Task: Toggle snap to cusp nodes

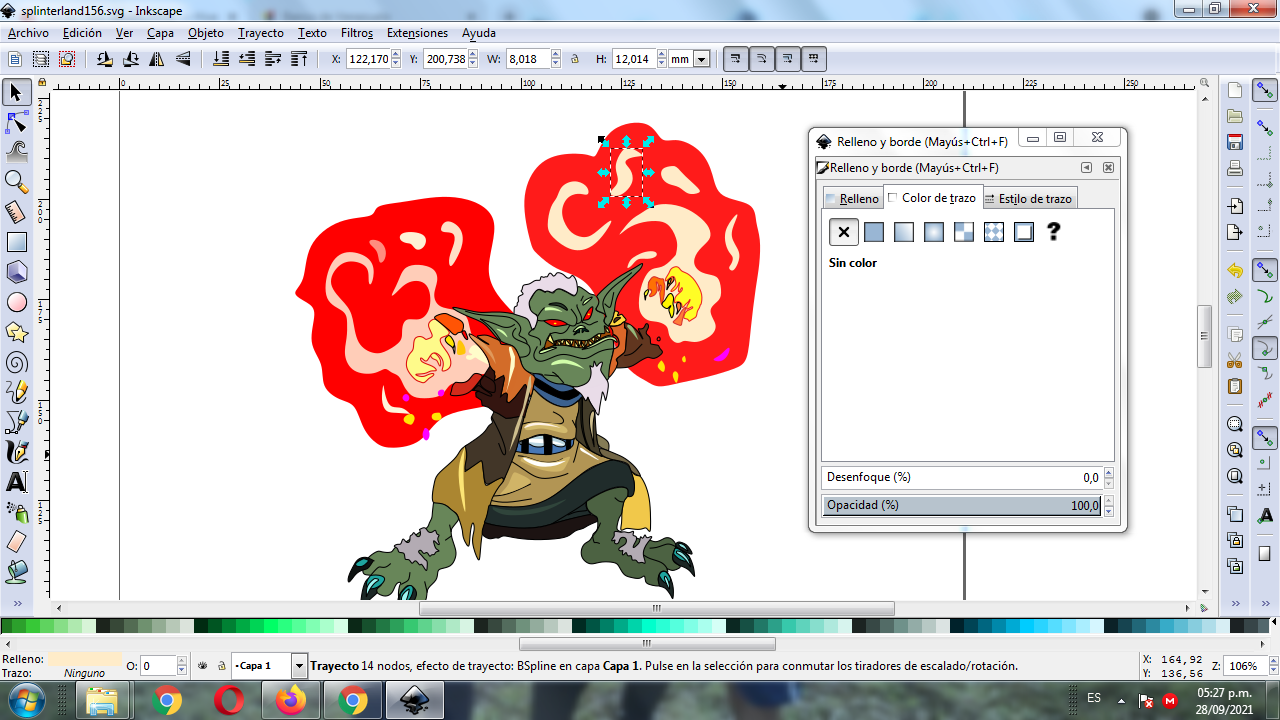Action: (x=1265, y=348)
